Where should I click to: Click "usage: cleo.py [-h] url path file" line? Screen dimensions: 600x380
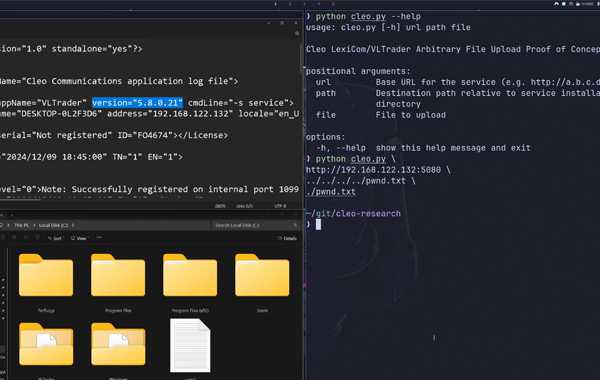click(x=388, y=28)
